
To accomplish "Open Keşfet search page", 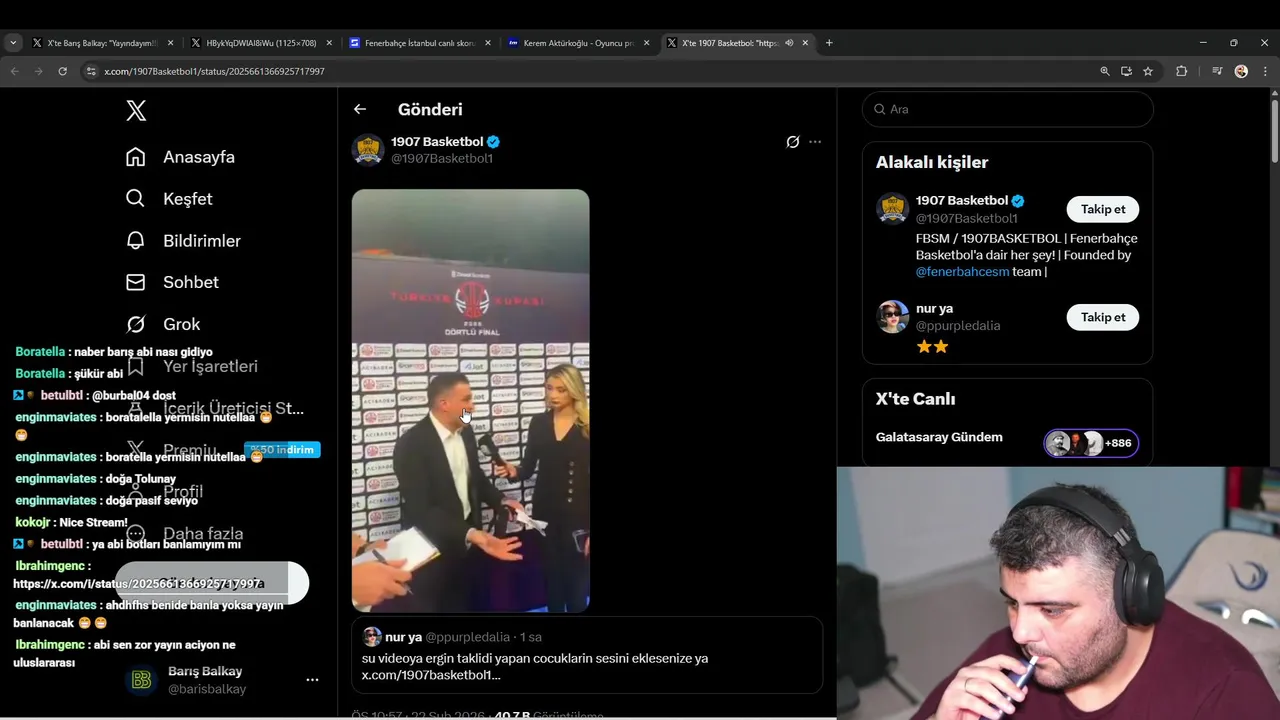I will (188, 199).
